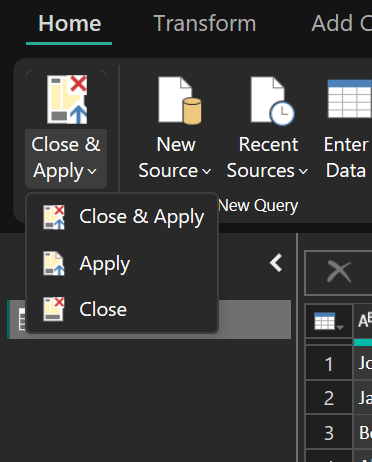The image size is (372, 462).
Task: Open the New Source icon
Action: [x=179, y=101]
